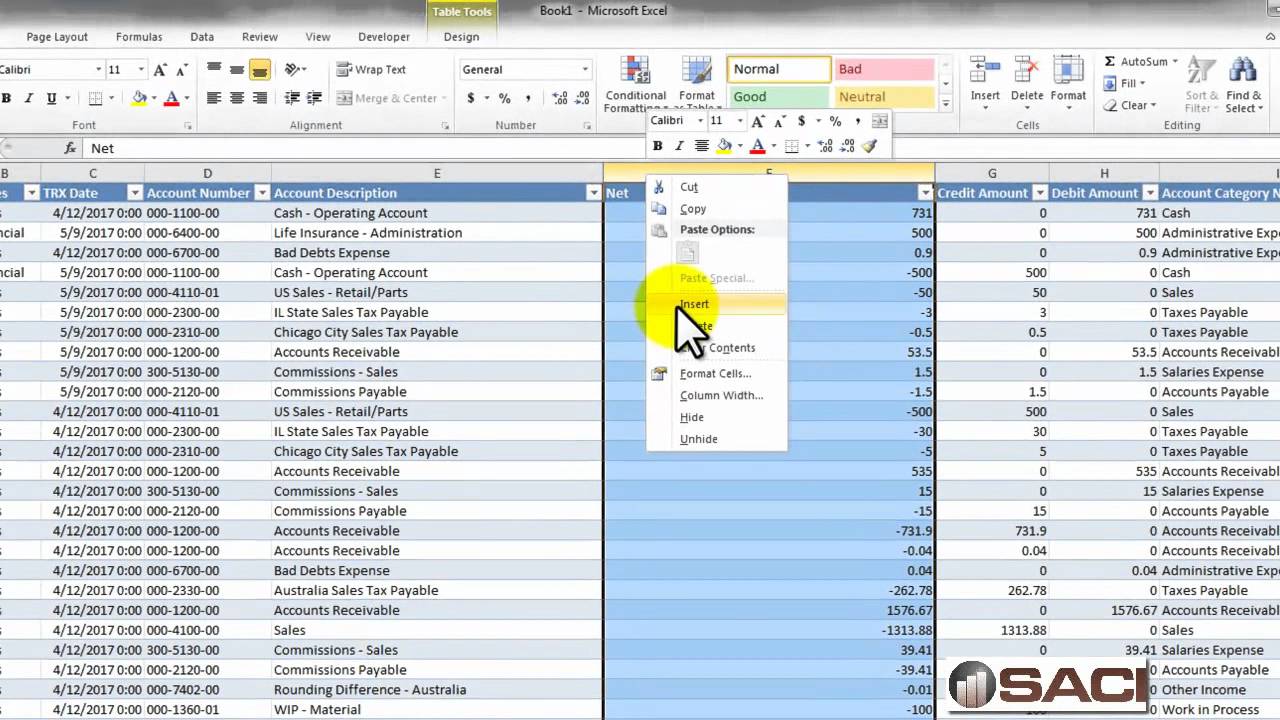Click the Insert Function fx icon
This screenshot has height=720, width=1280.
click(x=70, y=148)
